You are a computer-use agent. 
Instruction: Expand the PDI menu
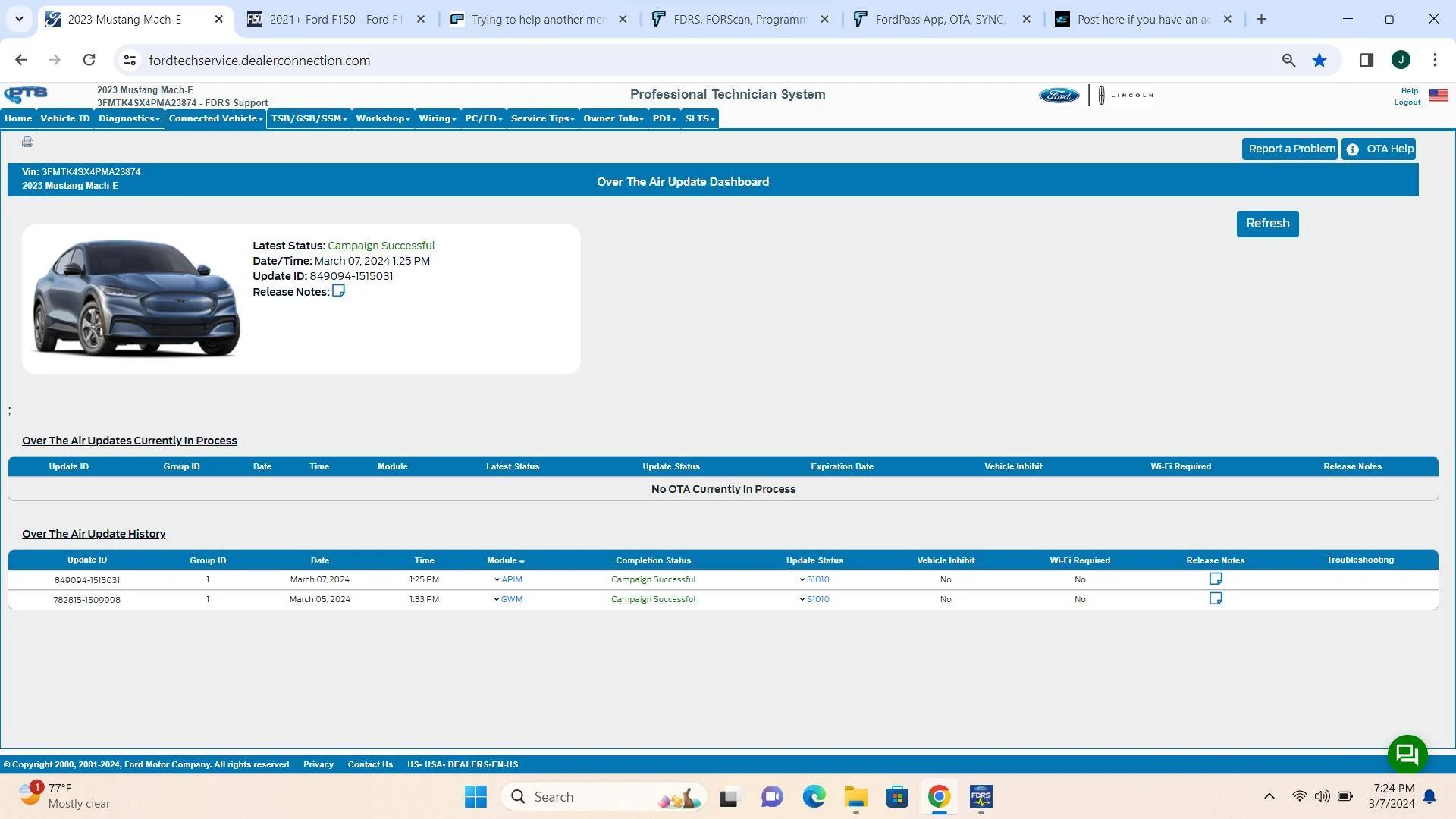pos(664,118)
